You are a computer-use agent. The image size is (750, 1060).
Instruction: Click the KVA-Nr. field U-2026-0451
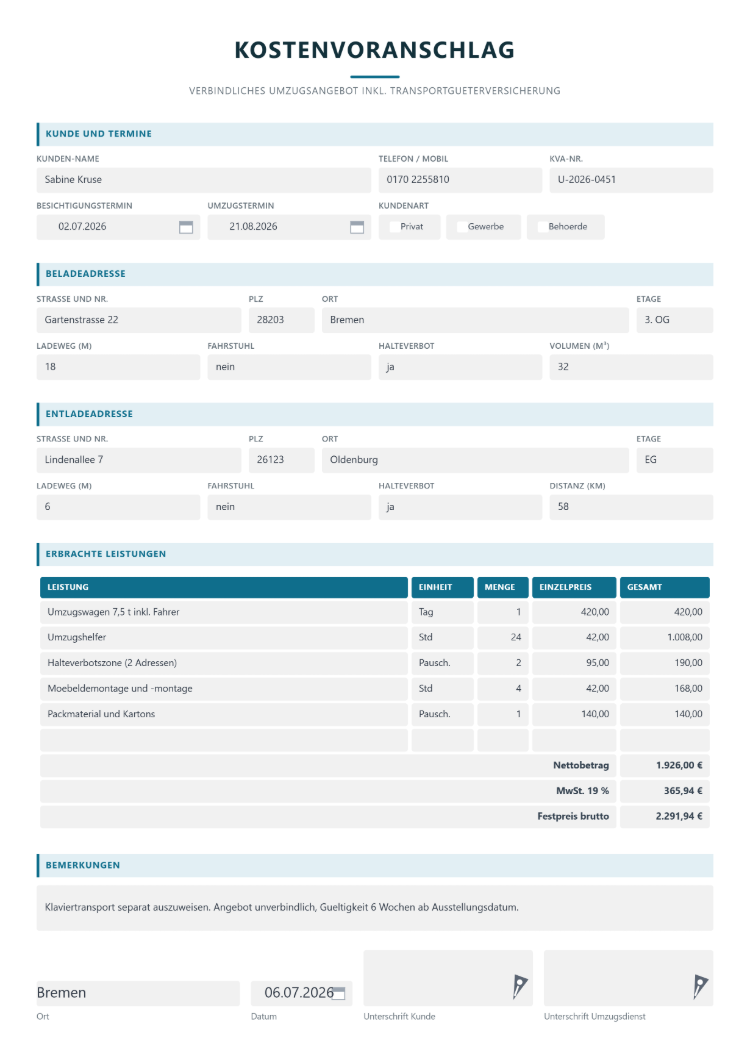tap(631, 180)
